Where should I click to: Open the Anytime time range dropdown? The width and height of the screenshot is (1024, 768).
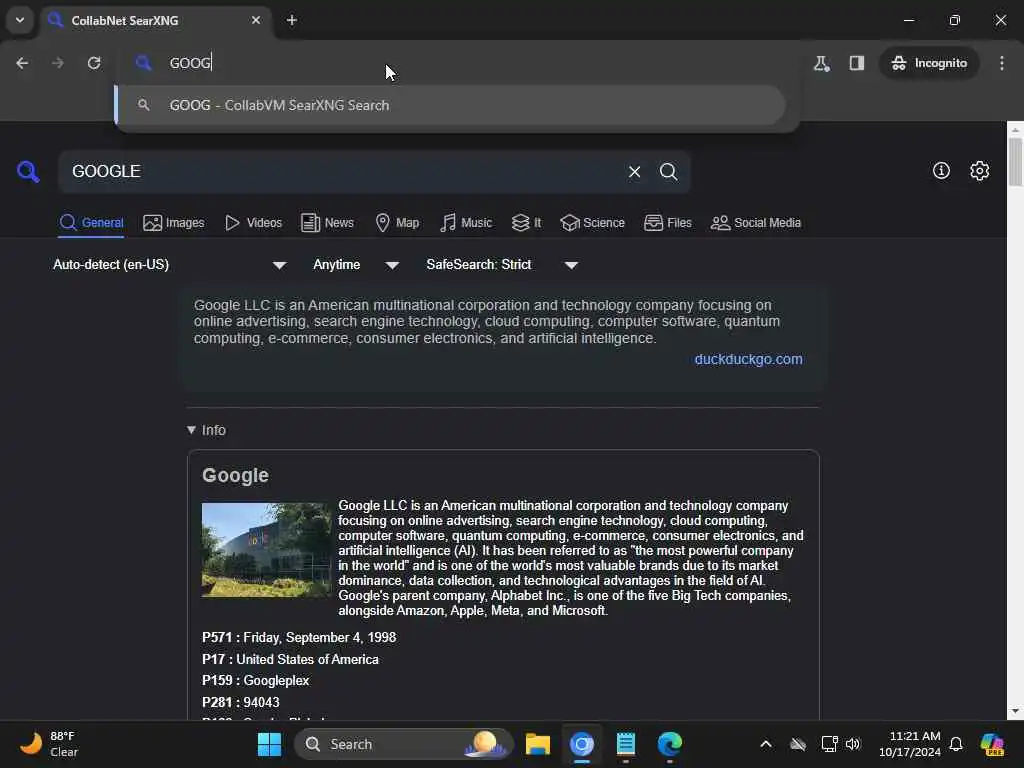pos(356,264)
